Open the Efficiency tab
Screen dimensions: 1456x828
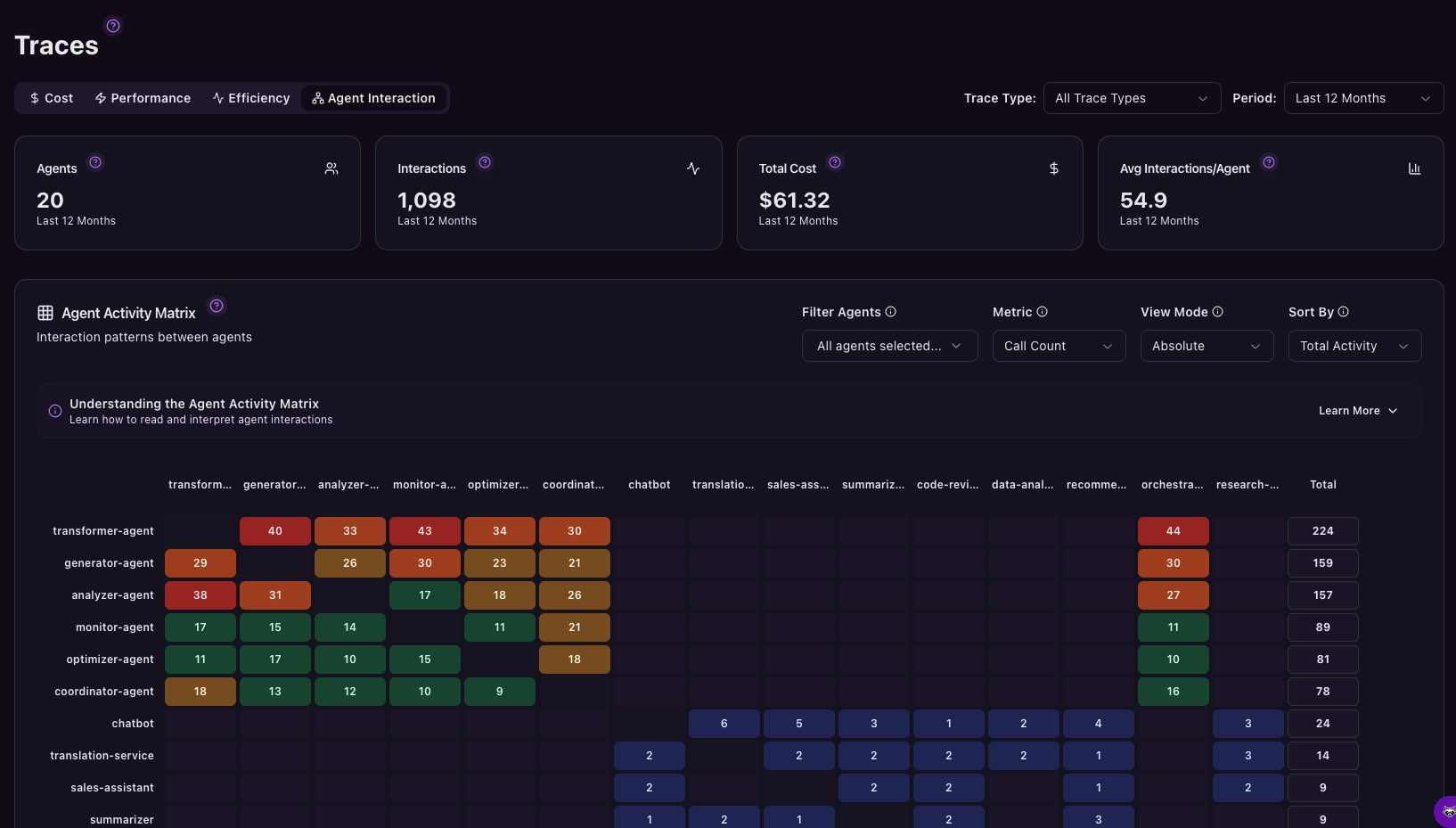(251, 98)
